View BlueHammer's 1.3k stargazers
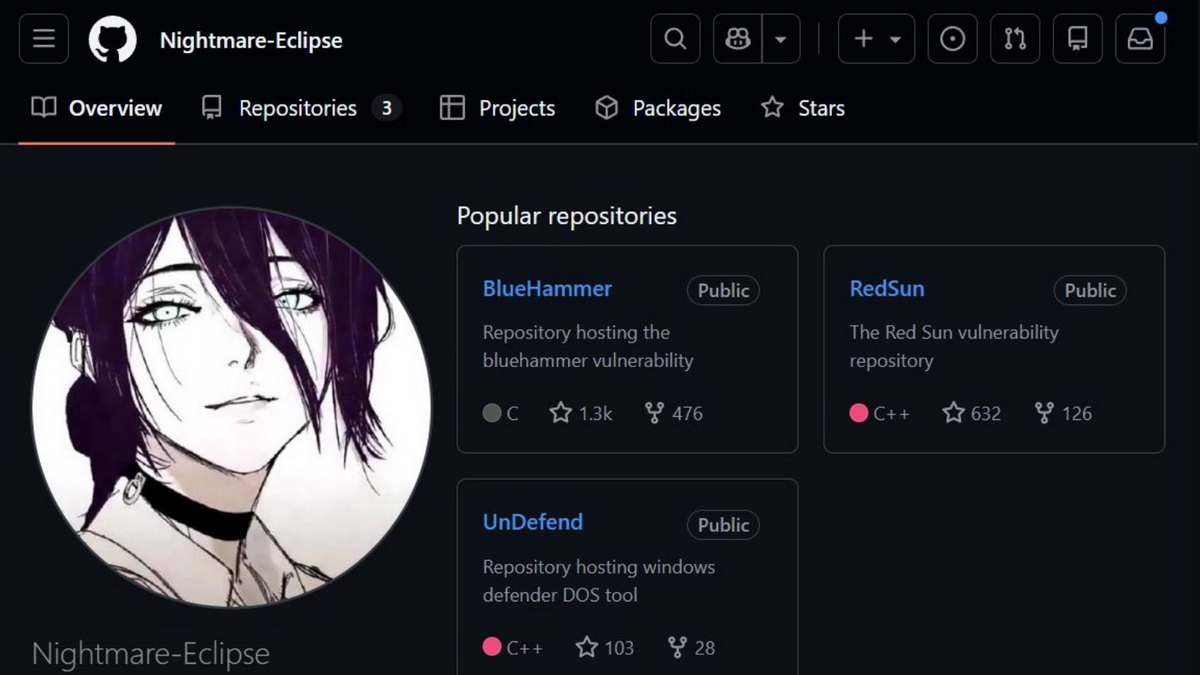 (581, 413)
